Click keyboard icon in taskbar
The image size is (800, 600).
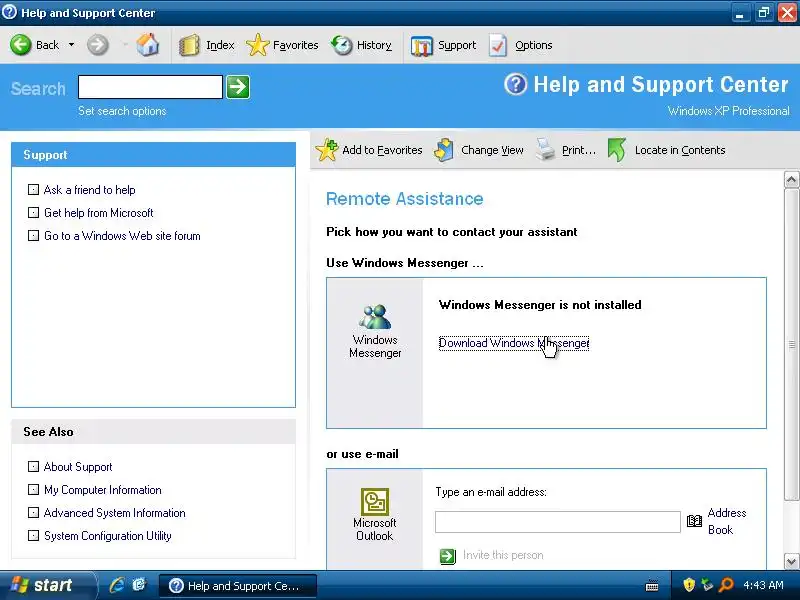652,586
